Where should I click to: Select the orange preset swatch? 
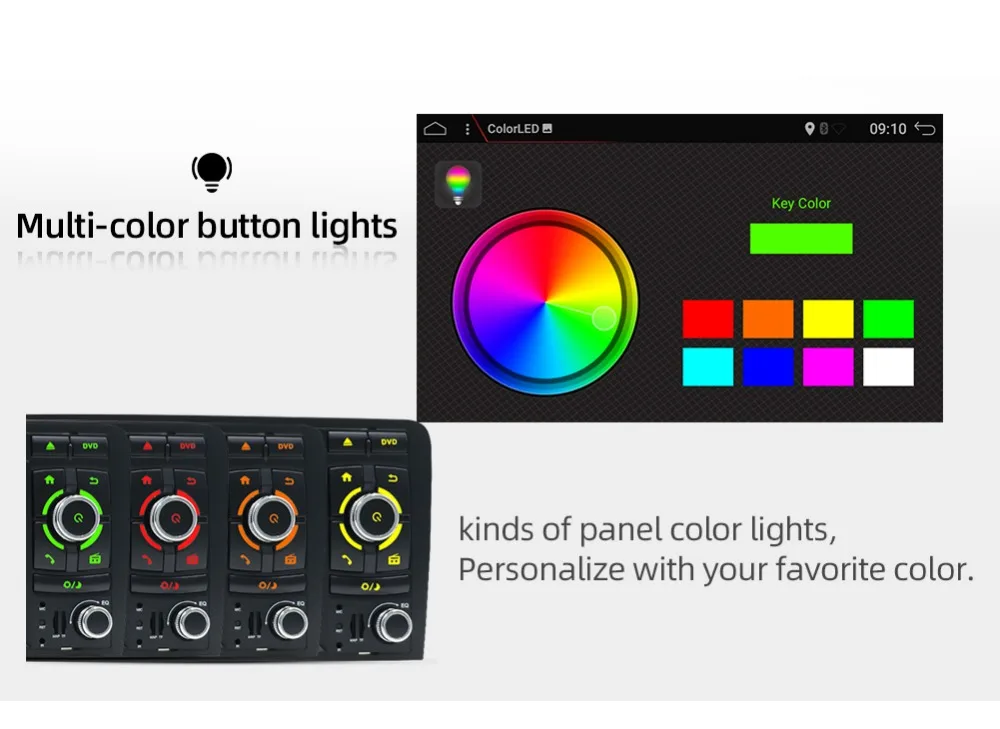(x=768, y=319)
